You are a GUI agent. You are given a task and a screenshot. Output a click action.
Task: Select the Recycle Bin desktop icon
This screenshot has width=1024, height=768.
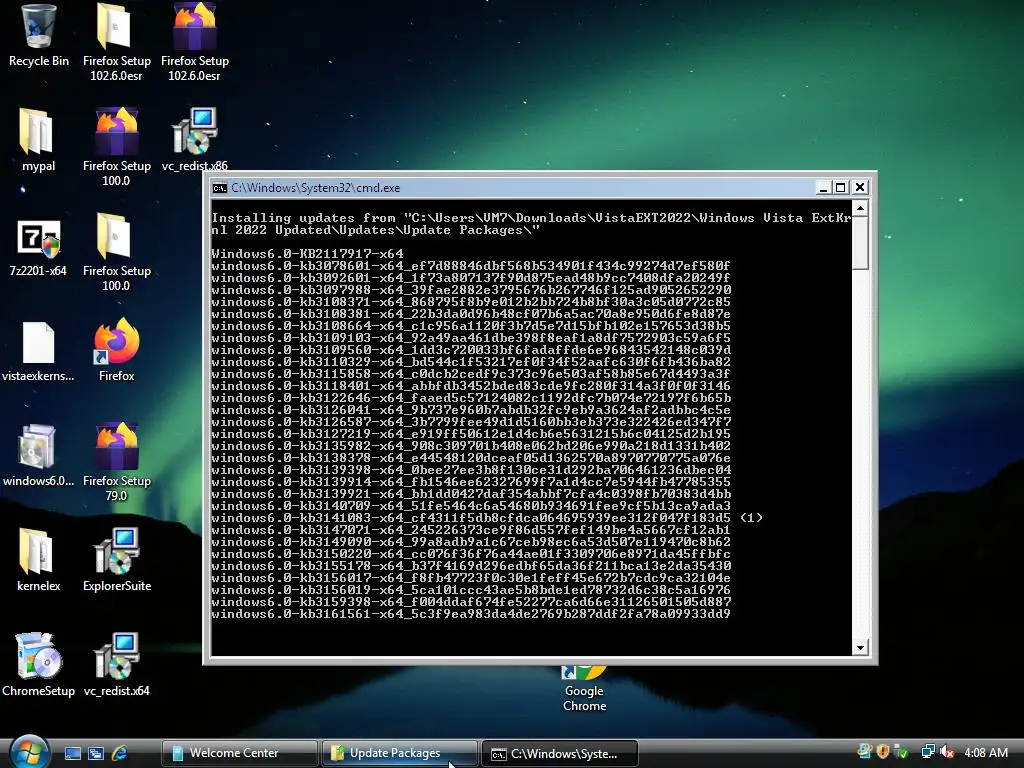coord(38,36)
